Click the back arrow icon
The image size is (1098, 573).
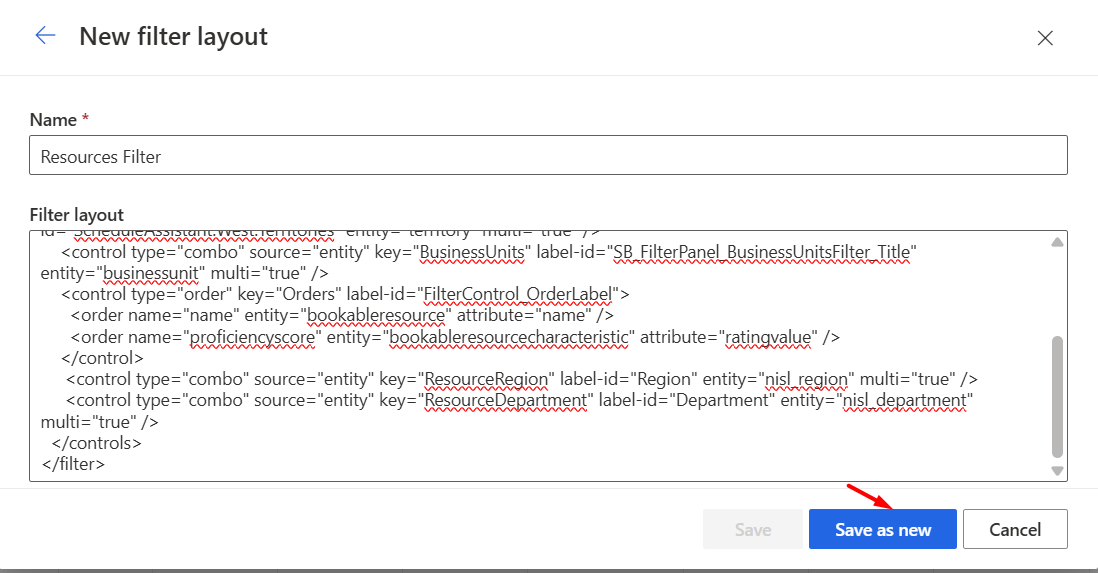(x=45, y=37)
